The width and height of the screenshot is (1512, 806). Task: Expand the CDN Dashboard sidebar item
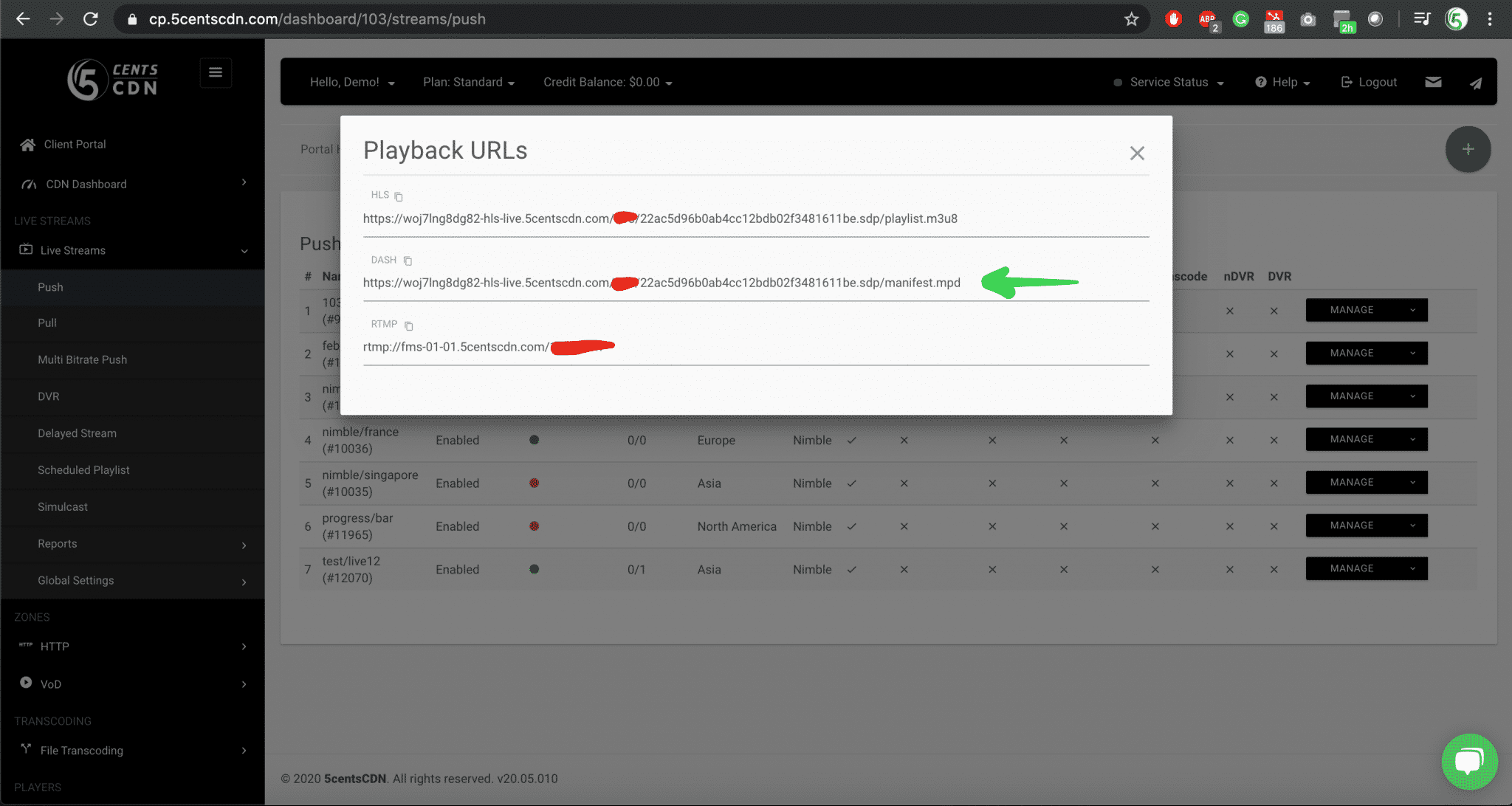point(133,184)
